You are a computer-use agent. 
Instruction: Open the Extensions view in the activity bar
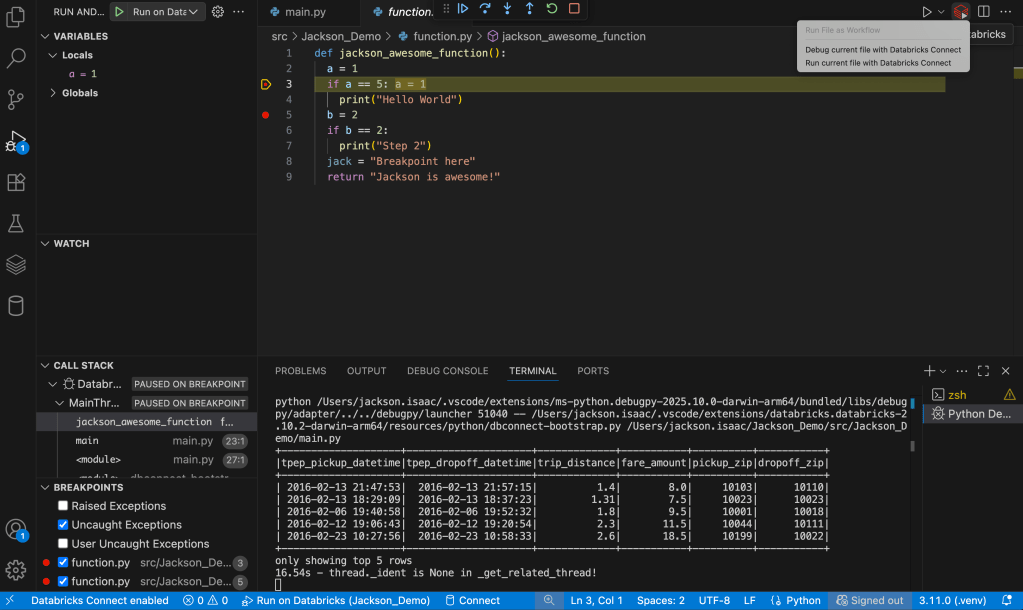[x=14, y=182]
